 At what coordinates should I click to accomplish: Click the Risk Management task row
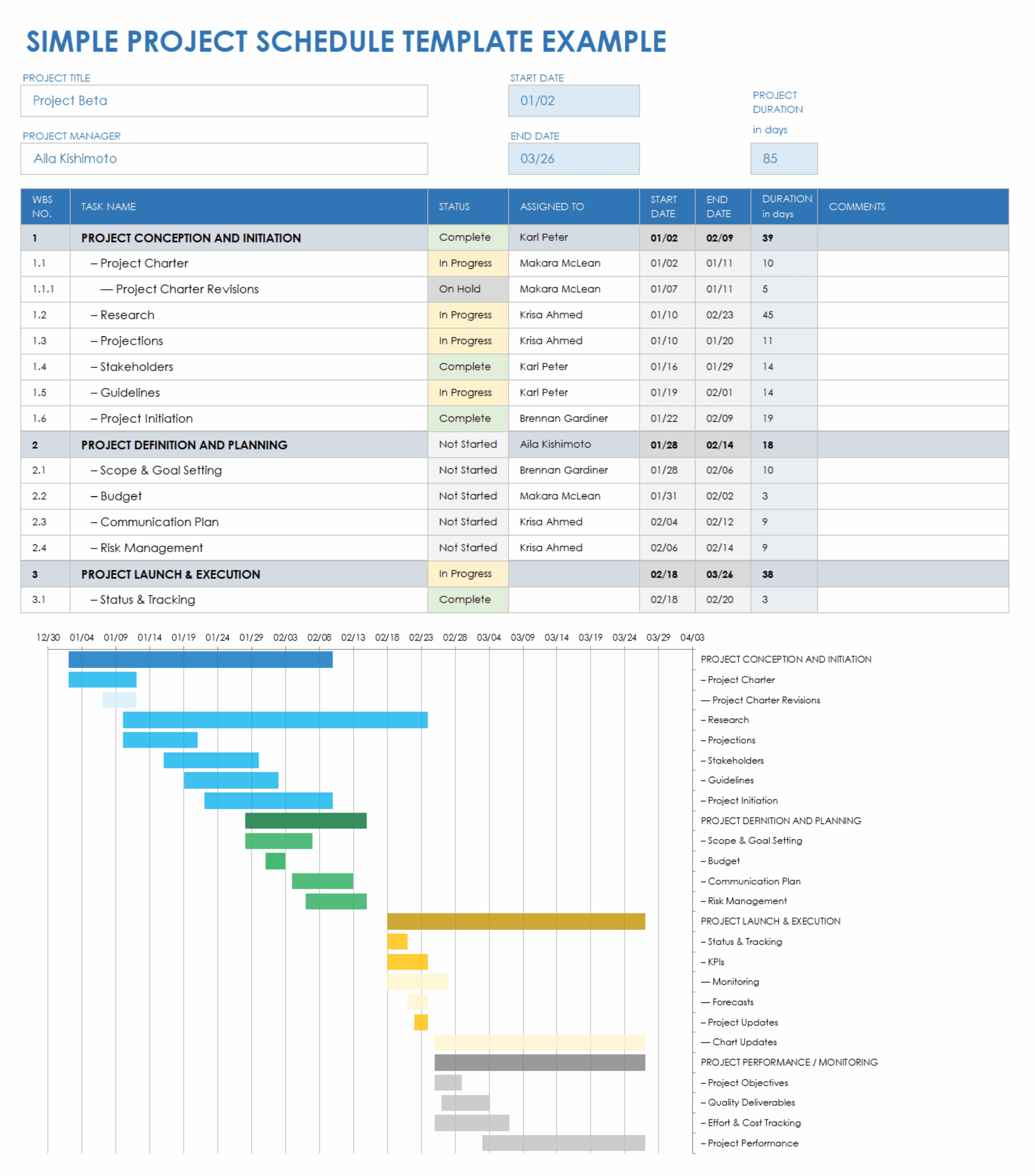coord(151,548)
